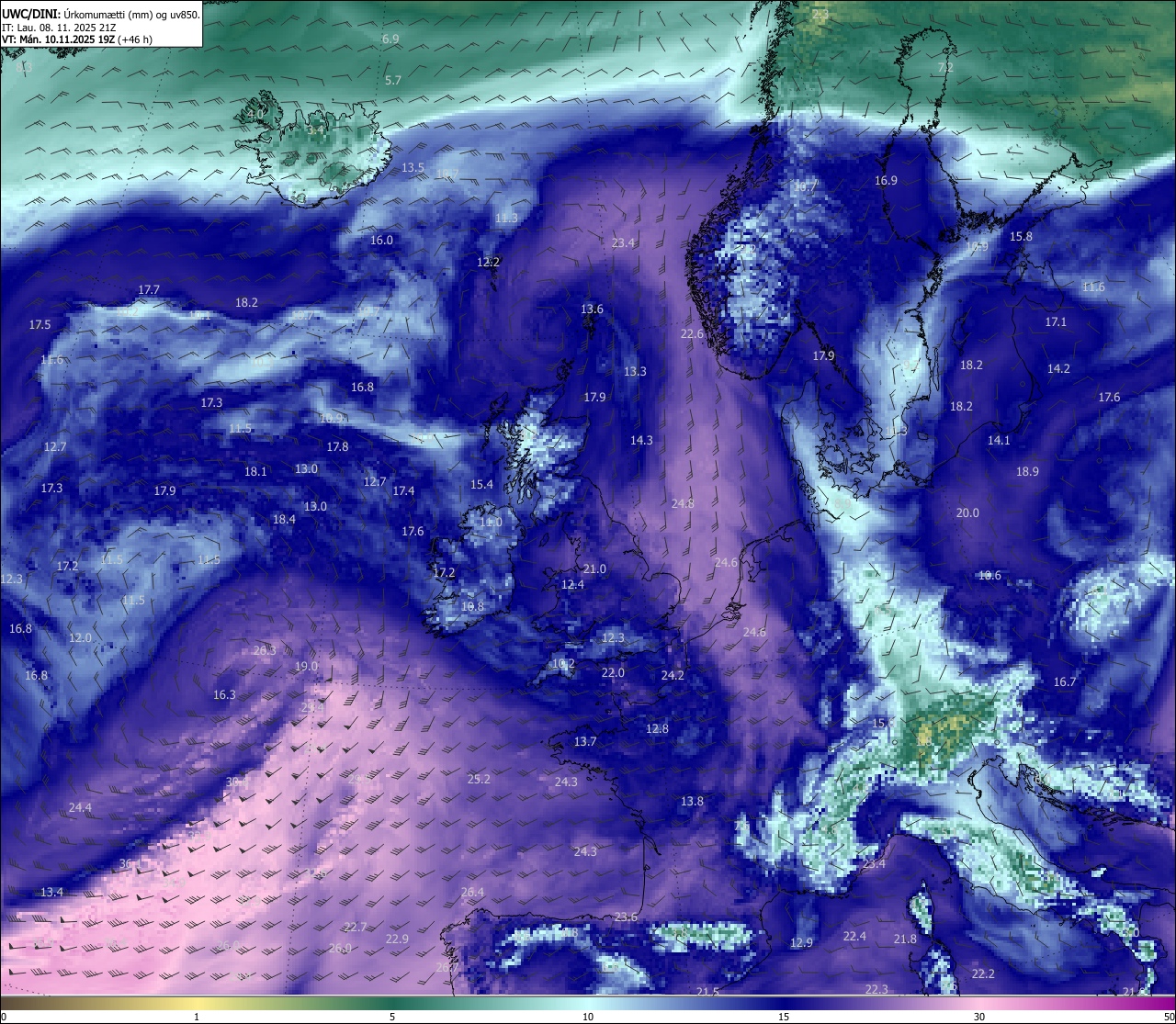
Task: Click the 19.0 value in the Atlantic moisture plume
Action: coord(306,667)
